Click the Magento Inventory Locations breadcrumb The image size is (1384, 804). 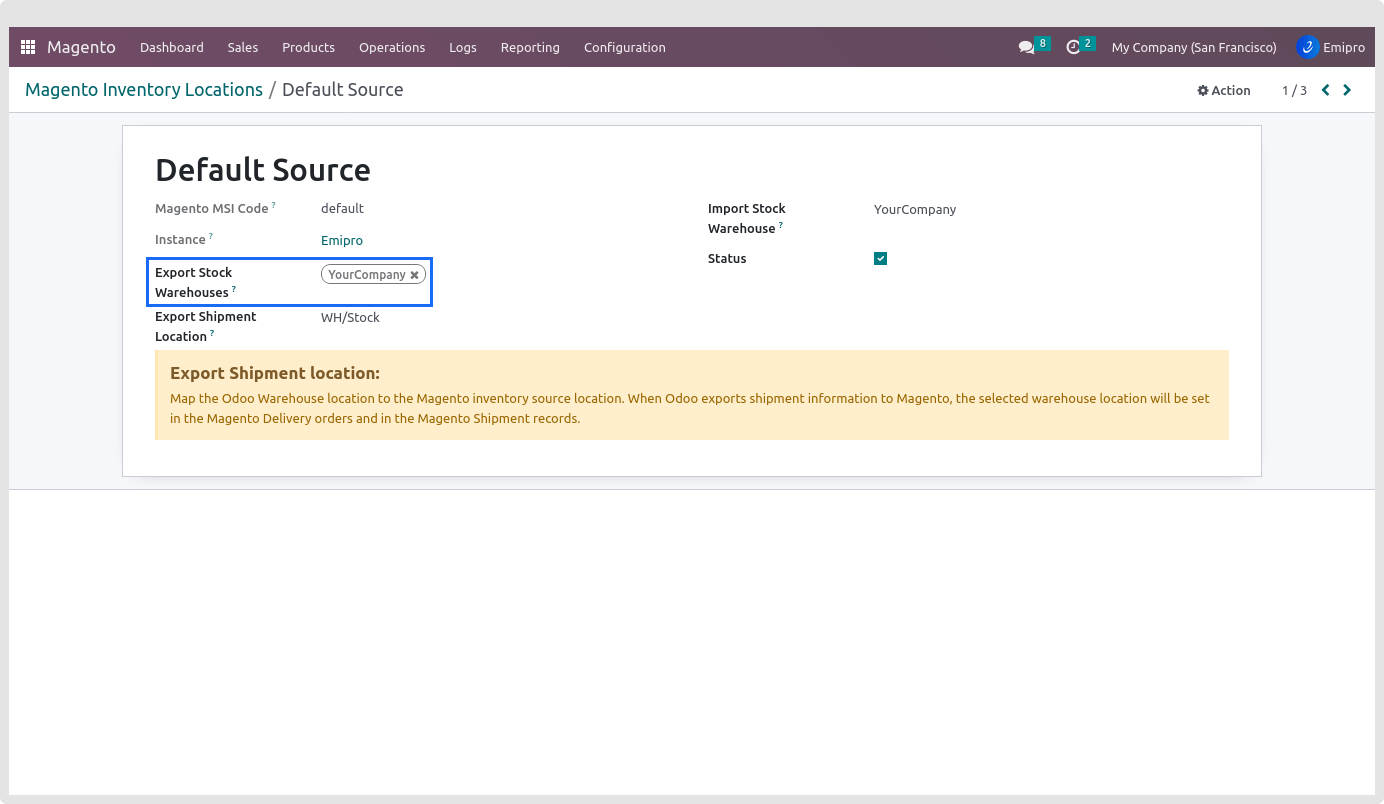coord(144,90)
